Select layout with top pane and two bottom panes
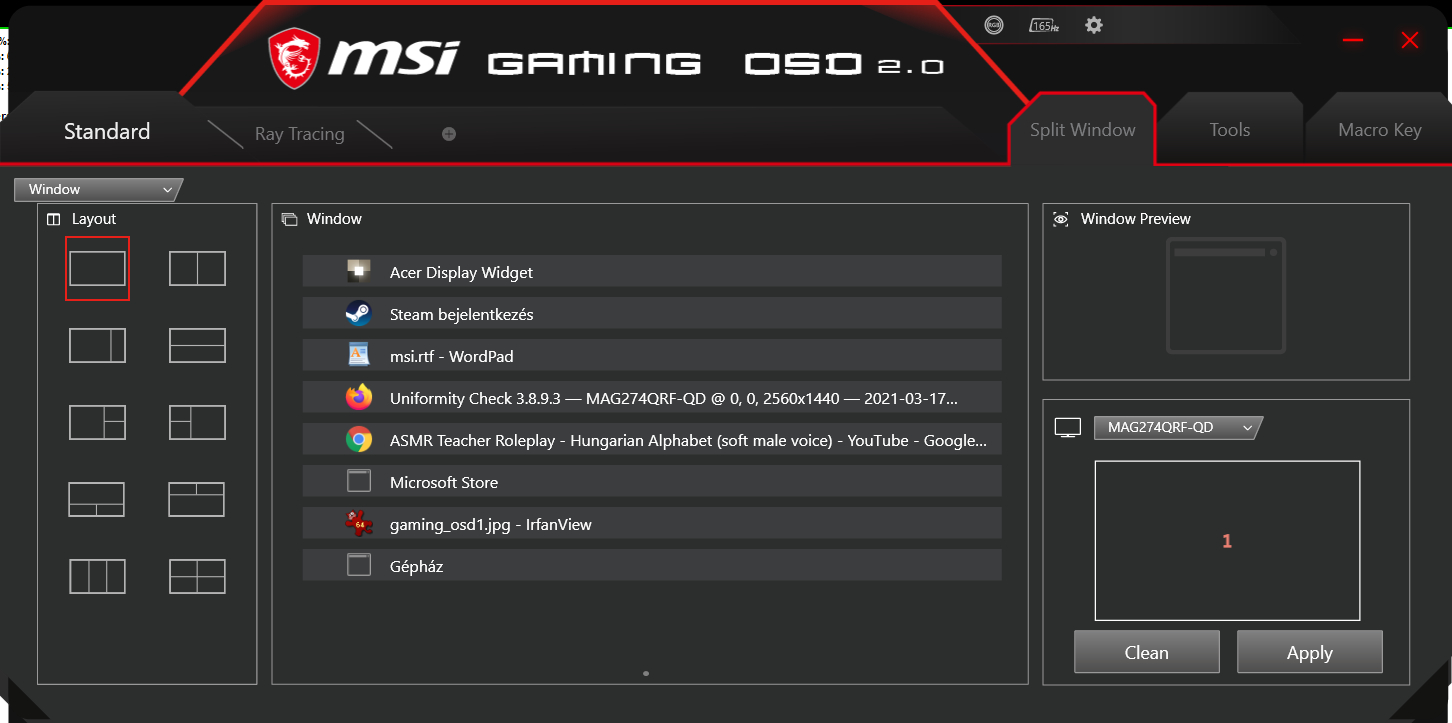This screenshot has width=1452, height=723. tap(97, 499)
